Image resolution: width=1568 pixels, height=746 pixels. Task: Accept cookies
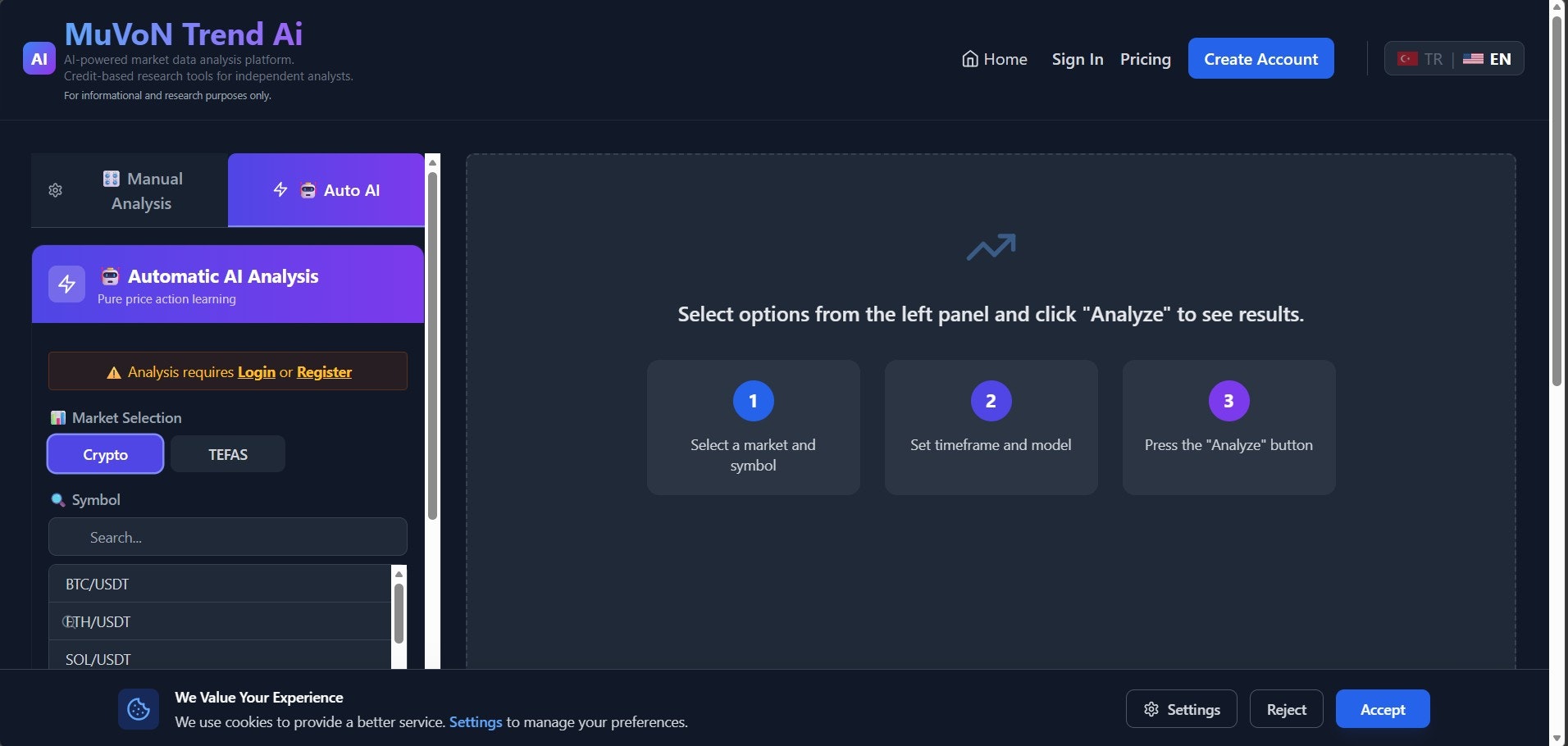(1383, 709)
